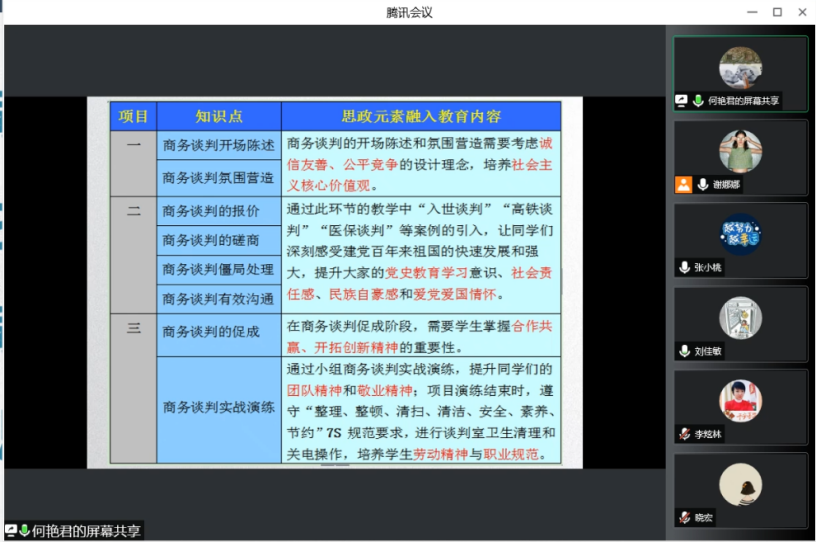Maximize the 腾讯会议 window

pos(777,12)
